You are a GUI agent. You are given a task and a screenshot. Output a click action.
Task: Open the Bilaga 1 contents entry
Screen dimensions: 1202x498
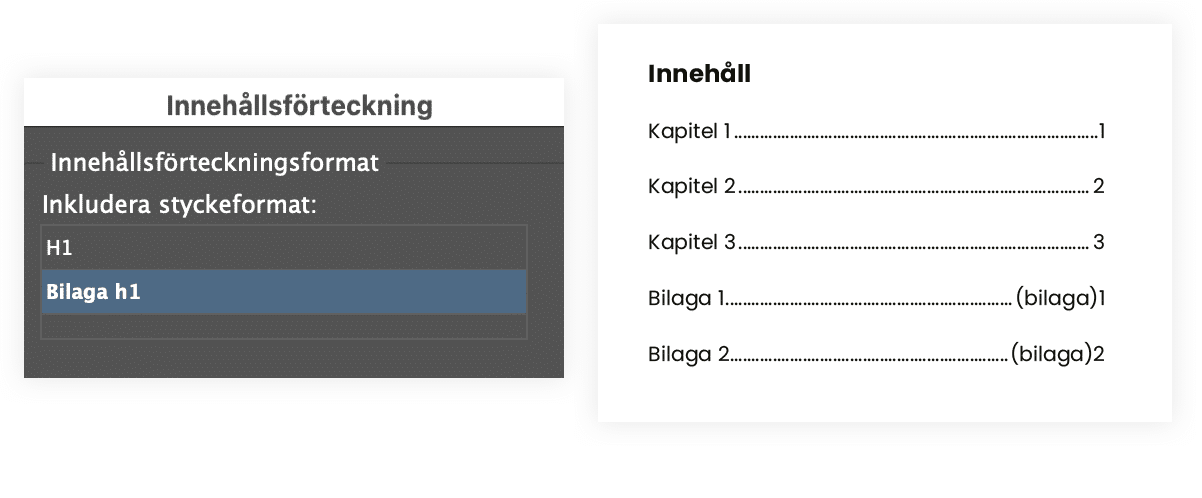686,297
